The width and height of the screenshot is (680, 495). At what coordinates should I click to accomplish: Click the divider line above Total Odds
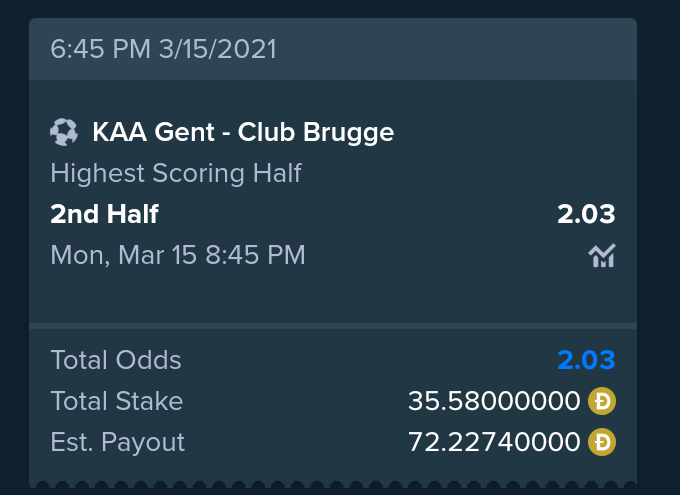333,326
